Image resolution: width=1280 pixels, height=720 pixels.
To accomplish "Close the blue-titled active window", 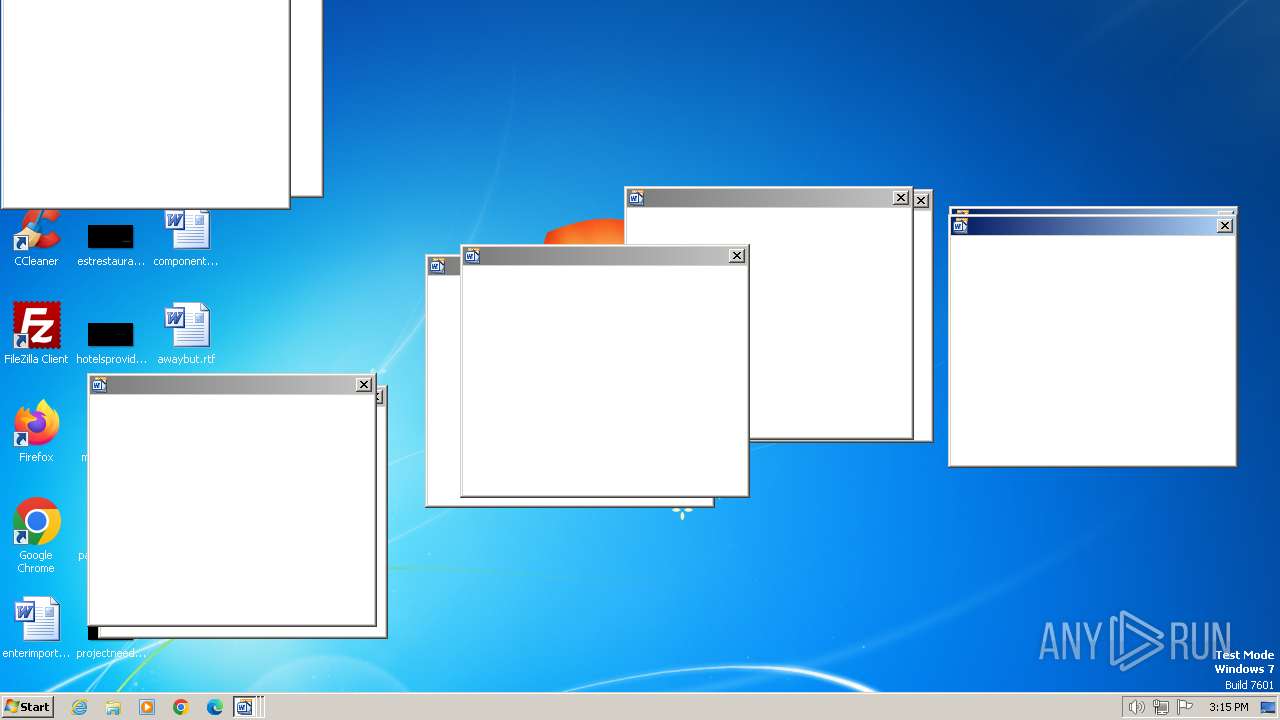I will pos(1225,226).
